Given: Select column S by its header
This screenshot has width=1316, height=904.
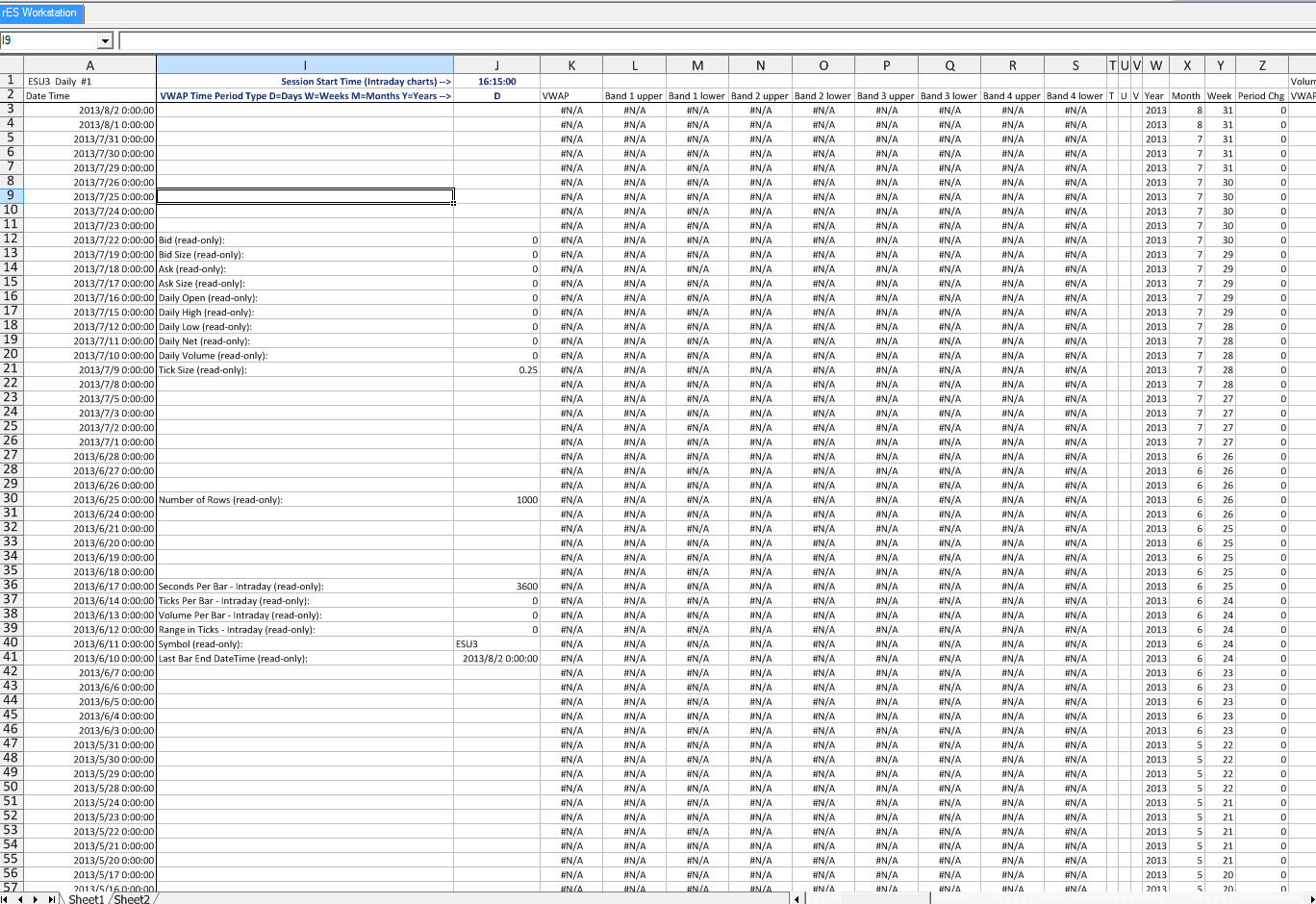Looking at the screenshot, I should point(1076,64).
